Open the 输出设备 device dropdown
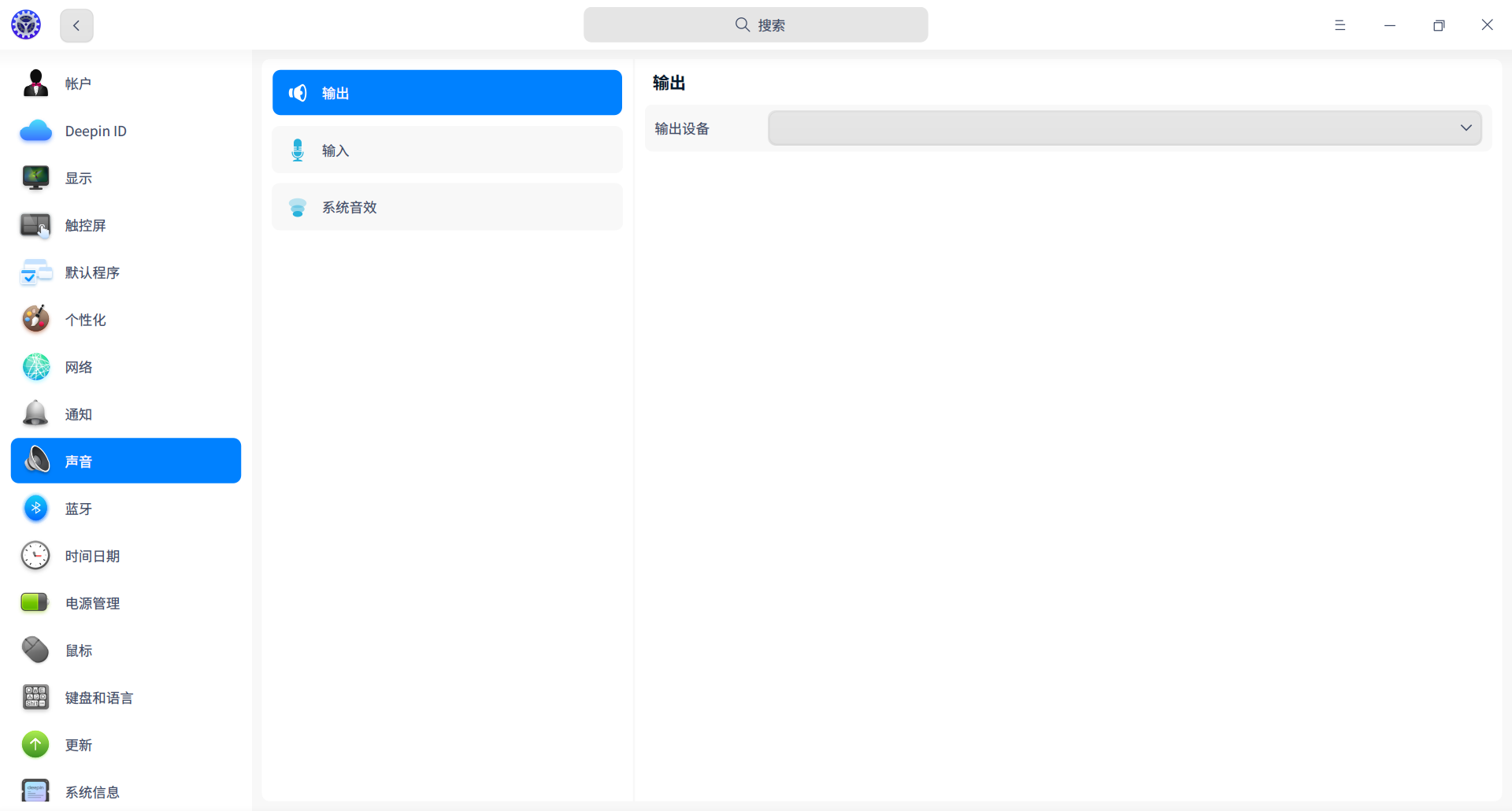The height and width of the screenshot is (811, 1512). point(1125,128)
